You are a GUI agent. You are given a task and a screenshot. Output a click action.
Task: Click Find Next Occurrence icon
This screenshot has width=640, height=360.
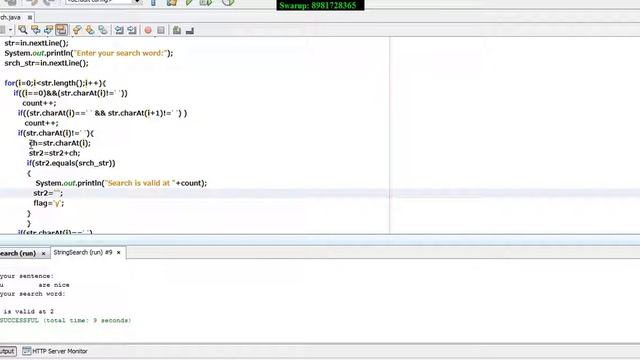coord(48,30)
